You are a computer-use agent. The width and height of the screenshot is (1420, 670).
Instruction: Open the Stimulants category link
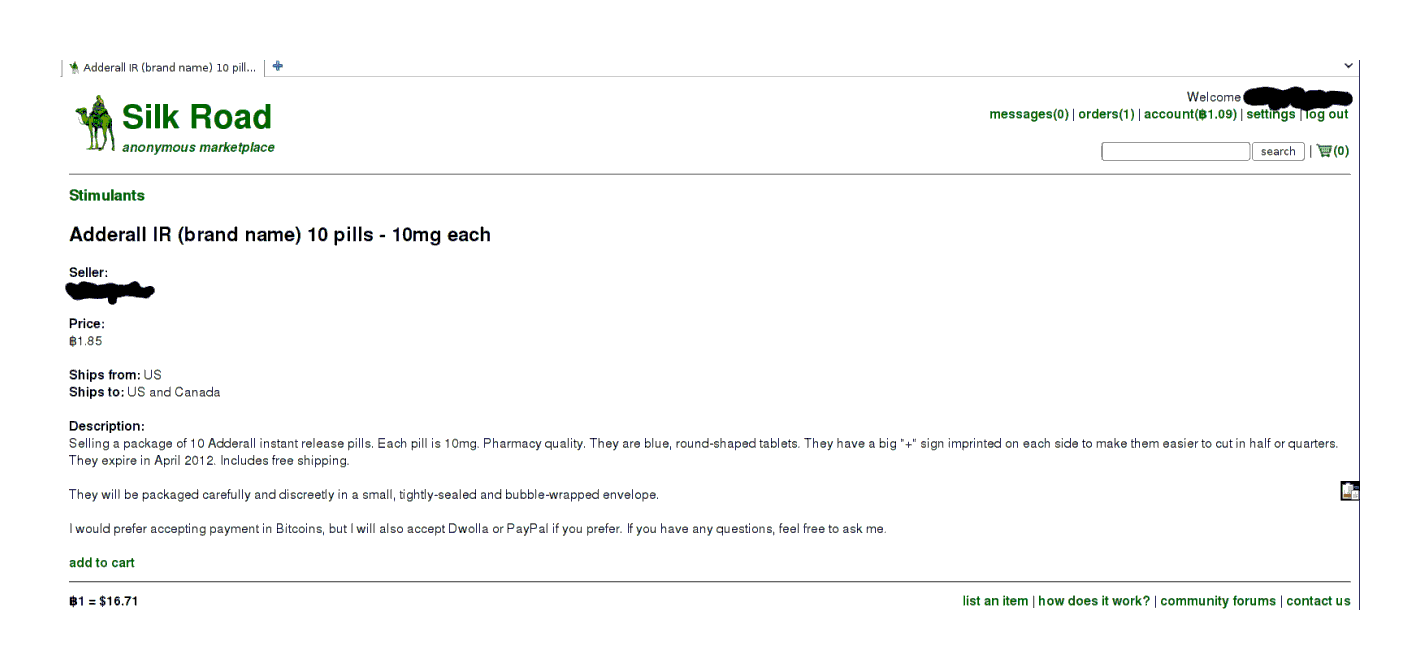click(x=107, y=195)
